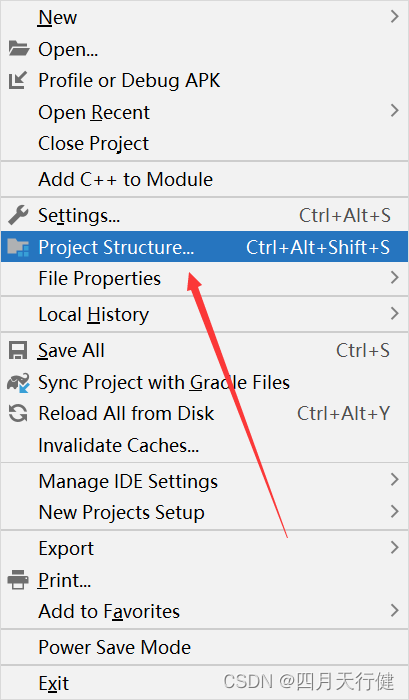Viewport: 409px width, 700px height.
Task: Expand the Open Recent submenu arrow
Action: point(394,111)
